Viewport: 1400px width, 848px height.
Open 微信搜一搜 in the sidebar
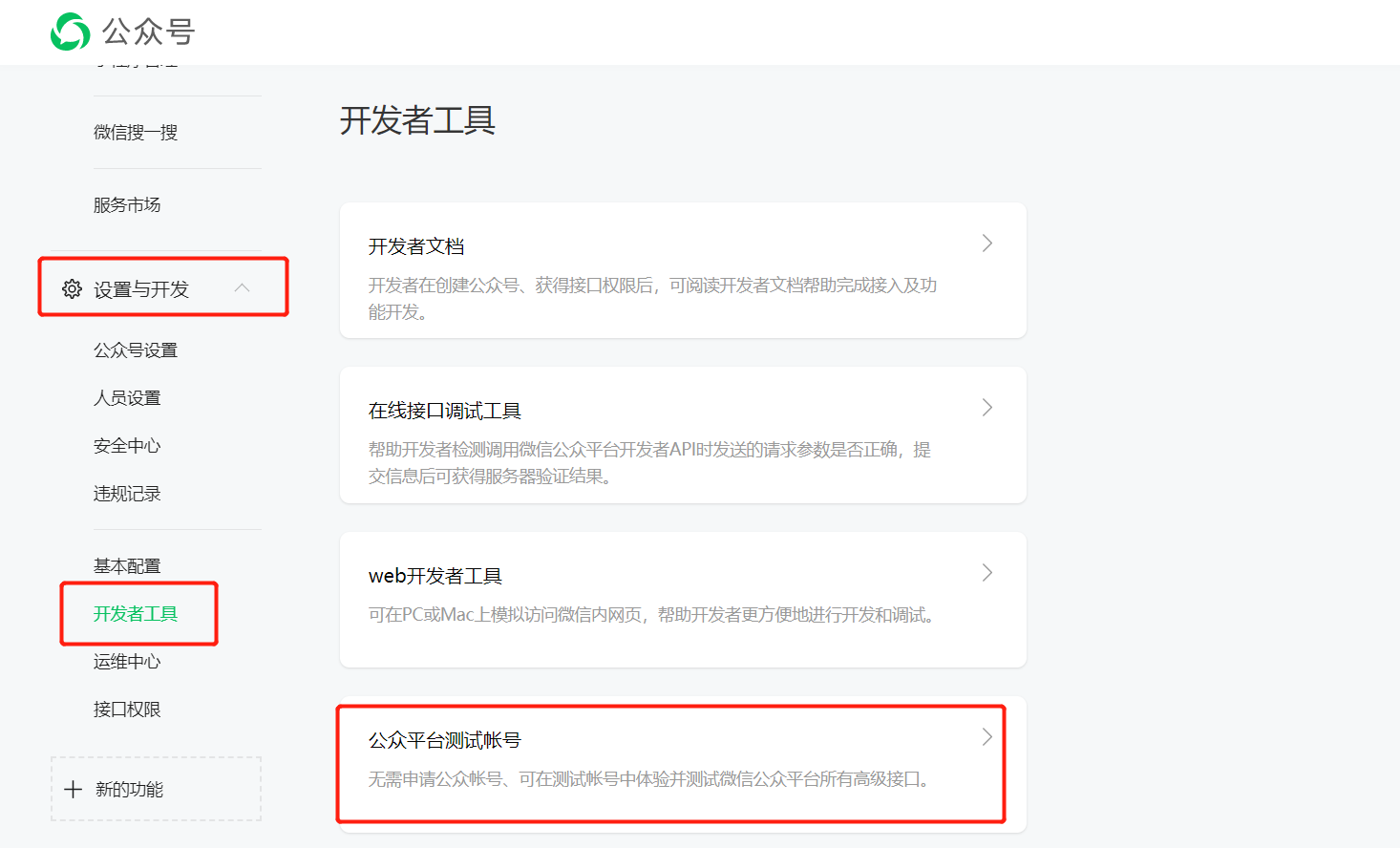[x=136, y=132]
